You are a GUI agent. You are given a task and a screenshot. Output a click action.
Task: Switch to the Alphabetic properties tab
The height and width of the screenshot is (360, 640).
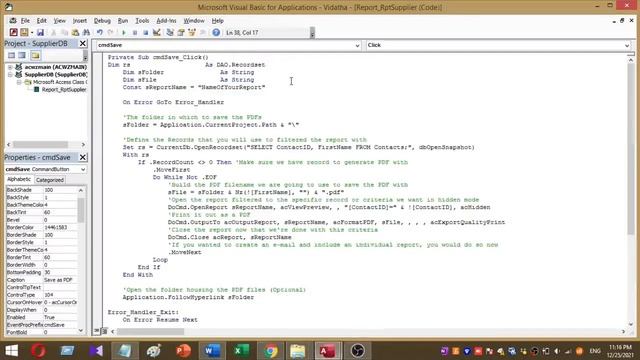tap(19, 180)
